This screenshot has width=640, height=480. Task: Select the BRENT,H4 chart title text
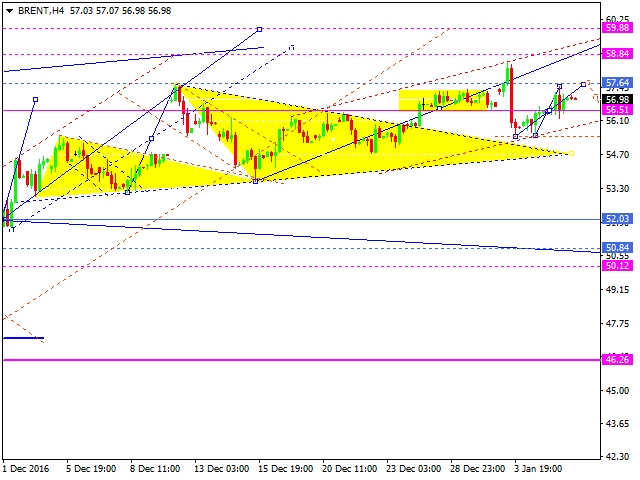coord(41,11)
